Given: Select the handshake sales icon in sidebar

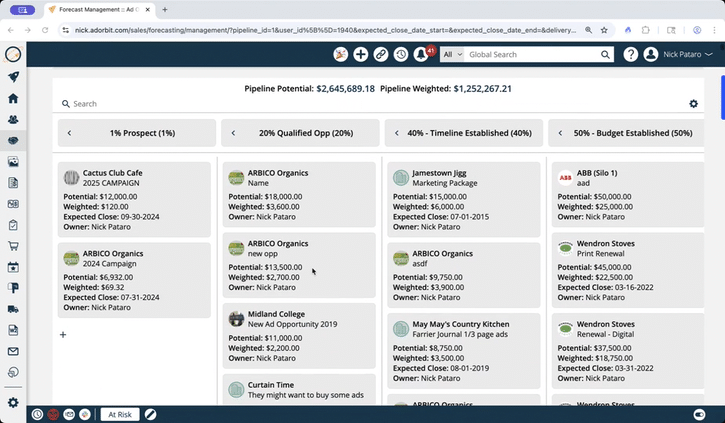Looking at the screenshot, I should (13, 141).
